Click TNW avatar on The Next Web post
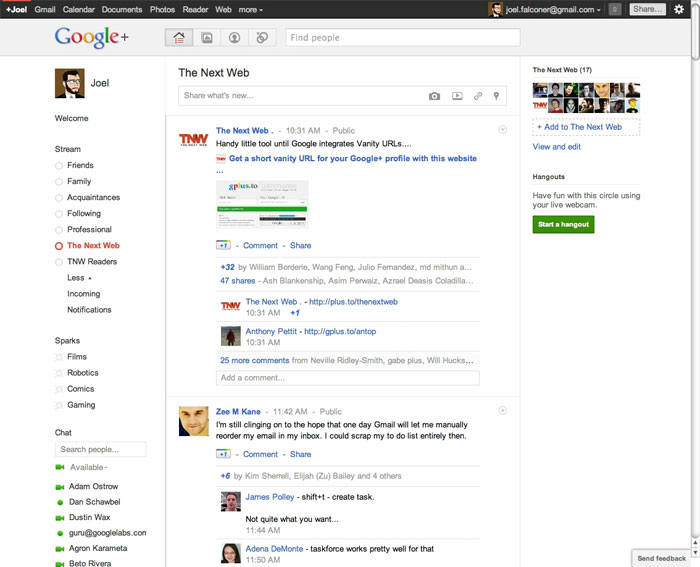700x567 pixels. pyautogui.click(x=193, y=140)
